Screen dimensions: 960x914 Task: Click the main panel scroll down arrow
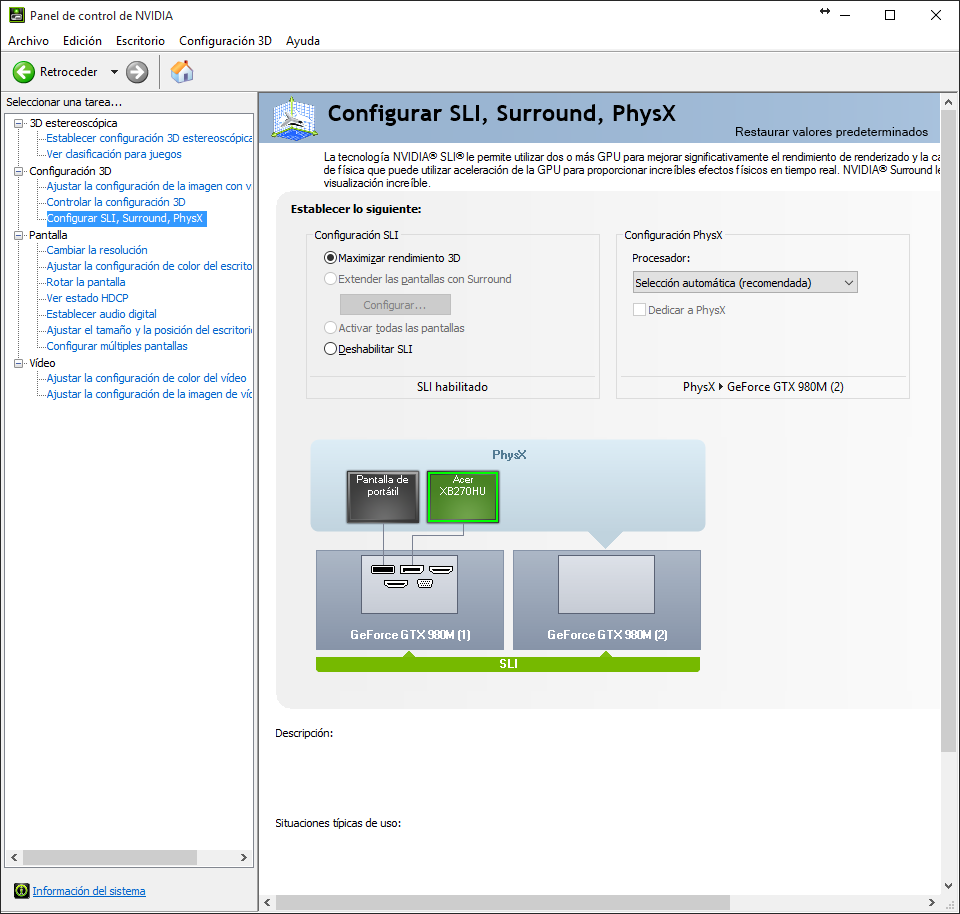pyautogui.click(x=948, y=885)
